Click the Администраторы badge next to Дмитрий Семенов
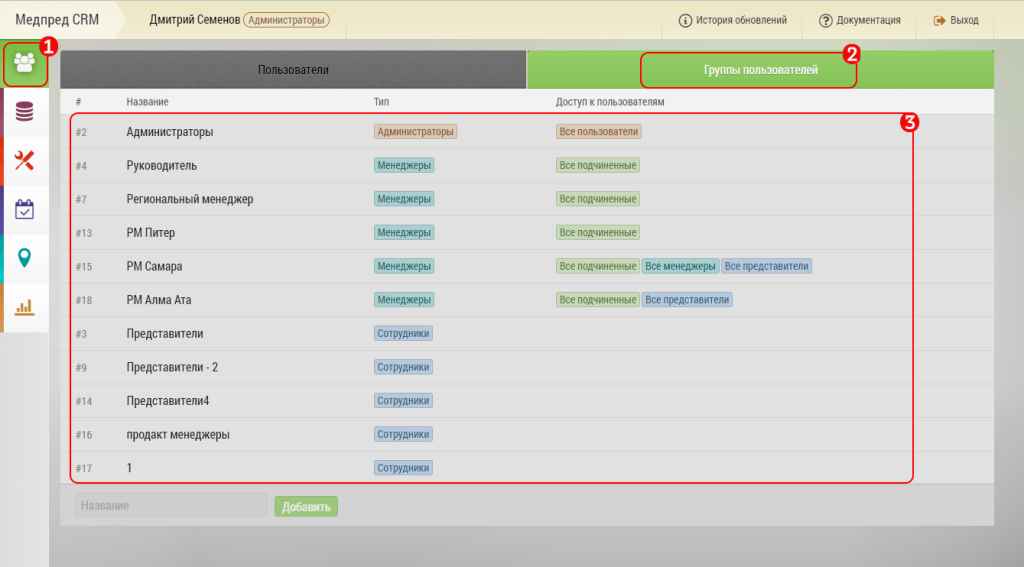1024x567 pixels. (x=286, y=20)
